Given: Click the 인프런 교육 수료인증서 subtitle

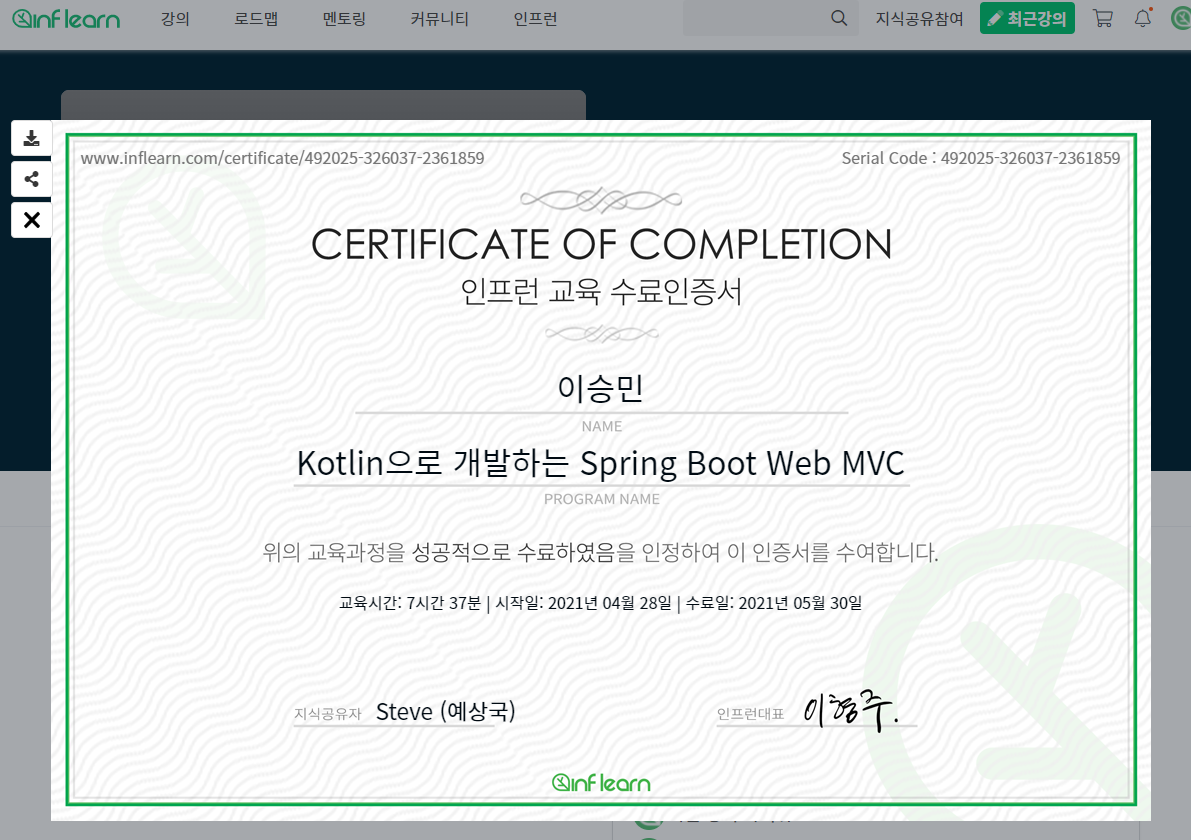Looking at the screenshot, I should pos(601,292).
